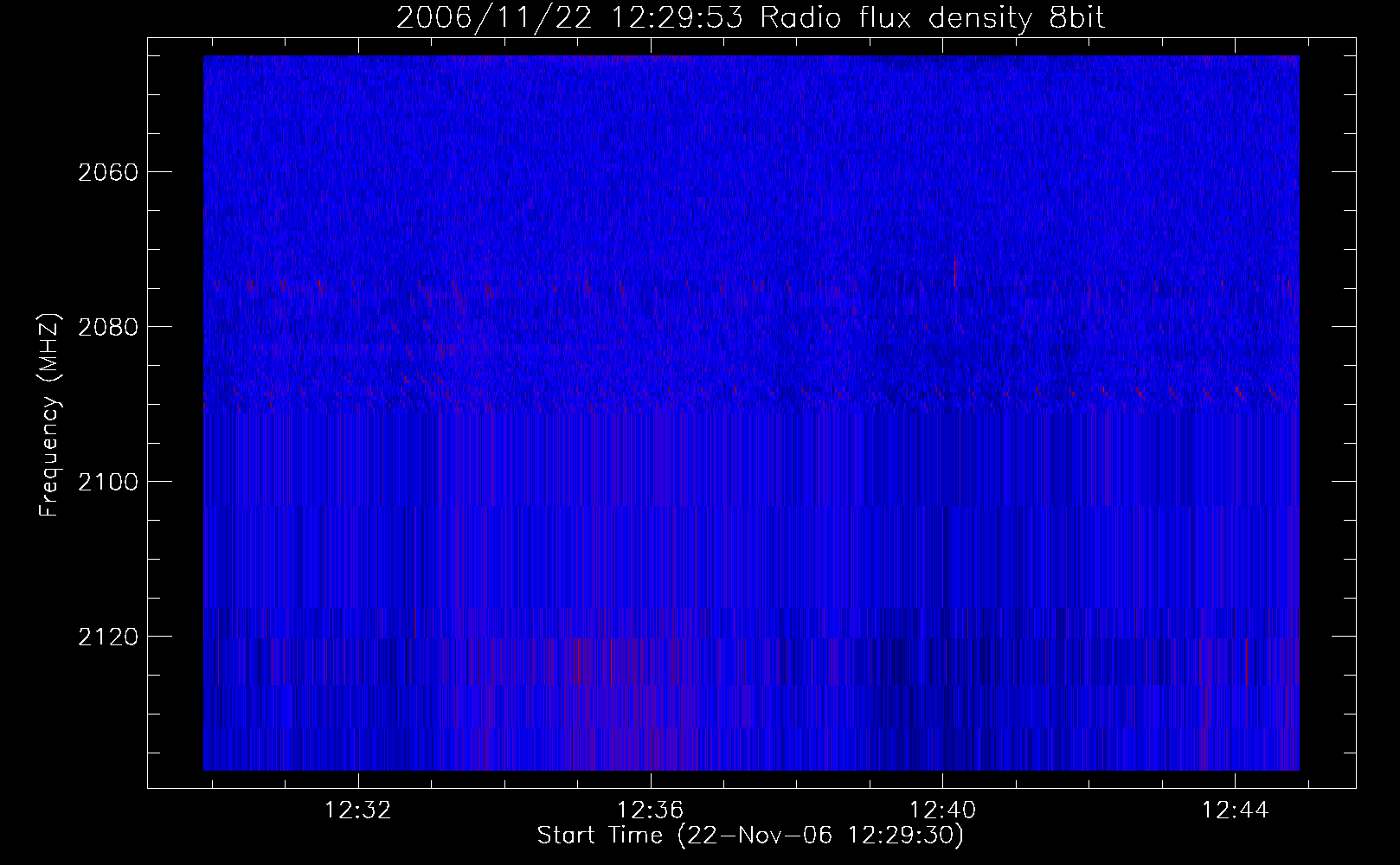Click the 2060 frequency tick label
This screenshot has height=865, width=1400.
[x=108, y=172]
